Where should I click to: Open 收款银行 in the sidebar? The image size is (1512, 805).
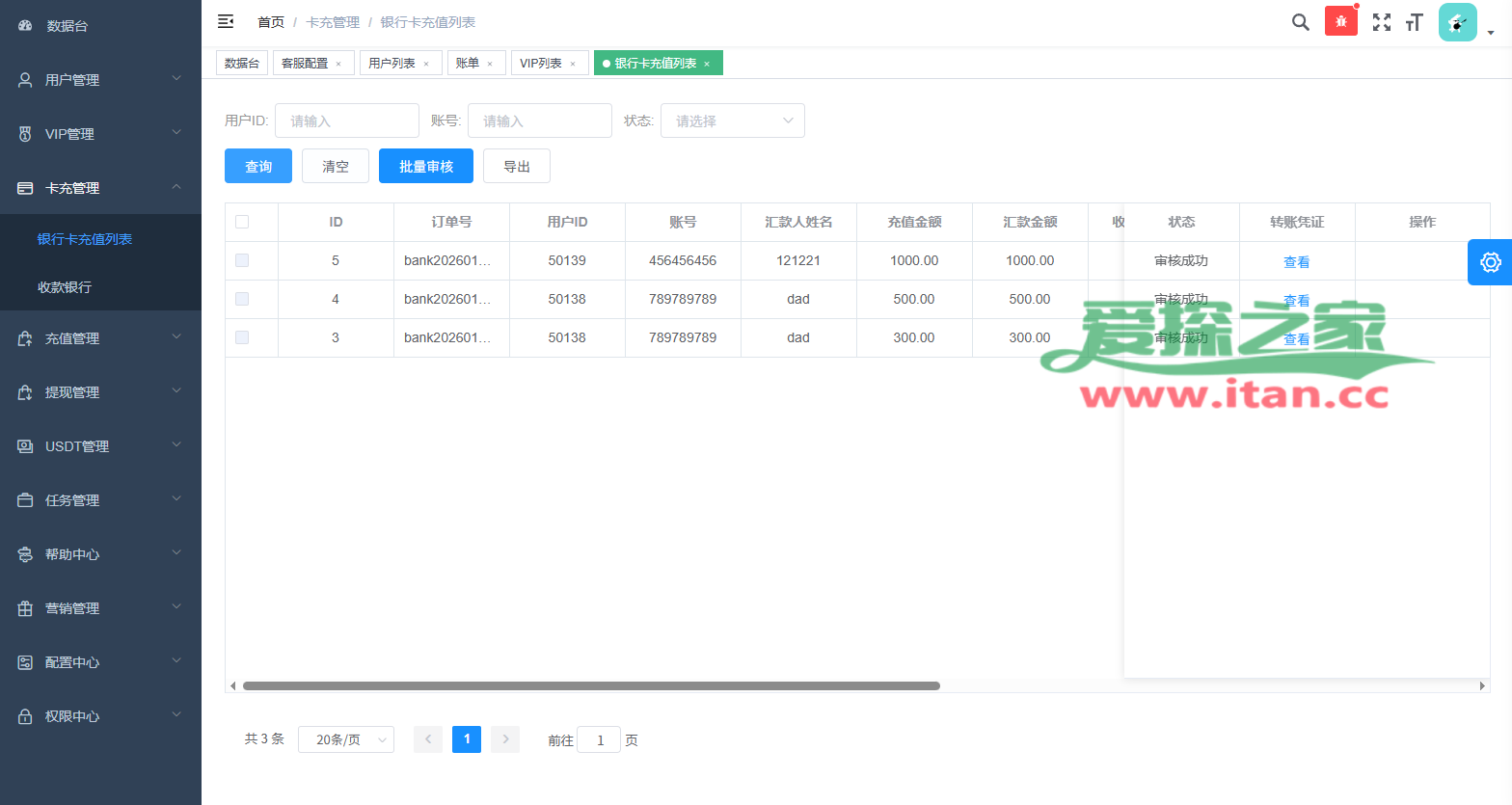(x=65, y=287)
